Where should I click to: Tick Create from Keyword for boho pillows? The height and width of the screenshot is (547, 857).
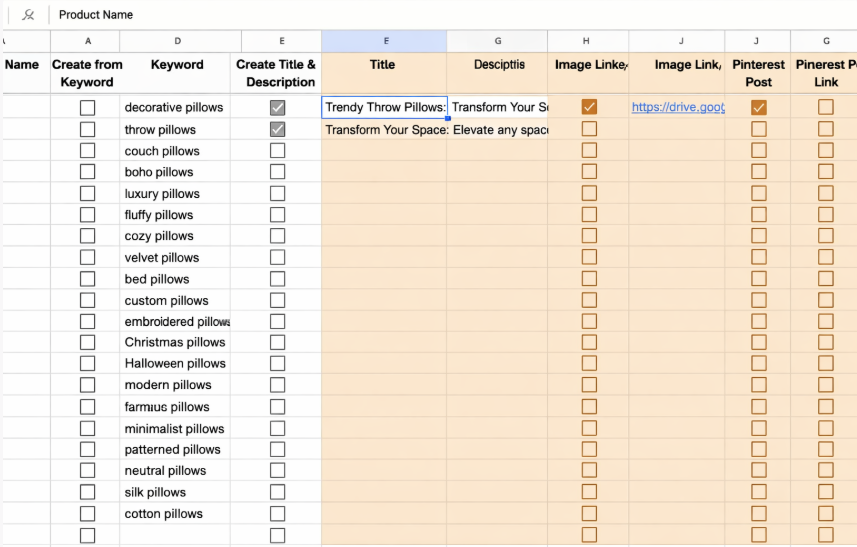pos(88,172)
